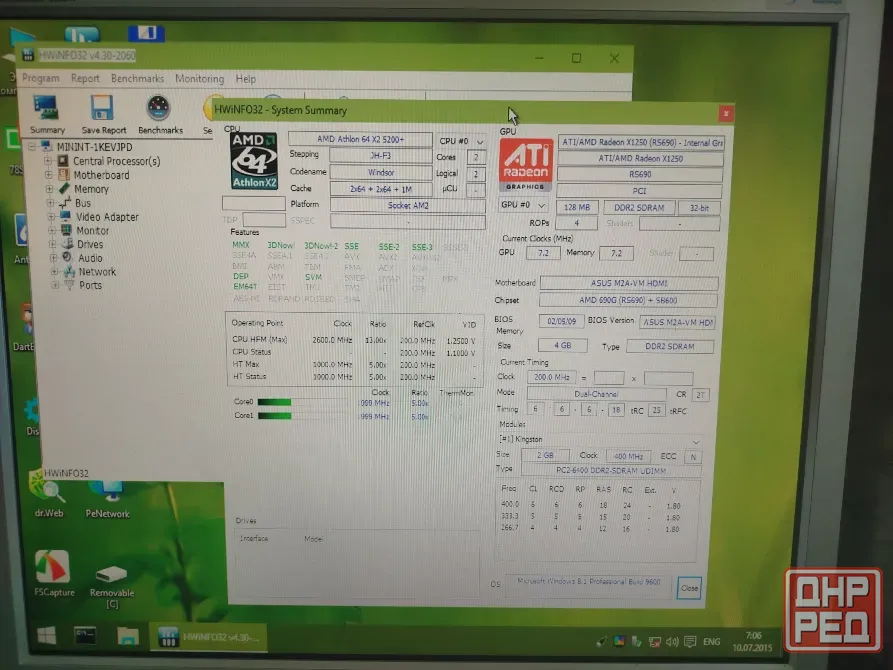Click the 'JH-F3' stepping value
The image size is (893, 670).
pos(380,156)
